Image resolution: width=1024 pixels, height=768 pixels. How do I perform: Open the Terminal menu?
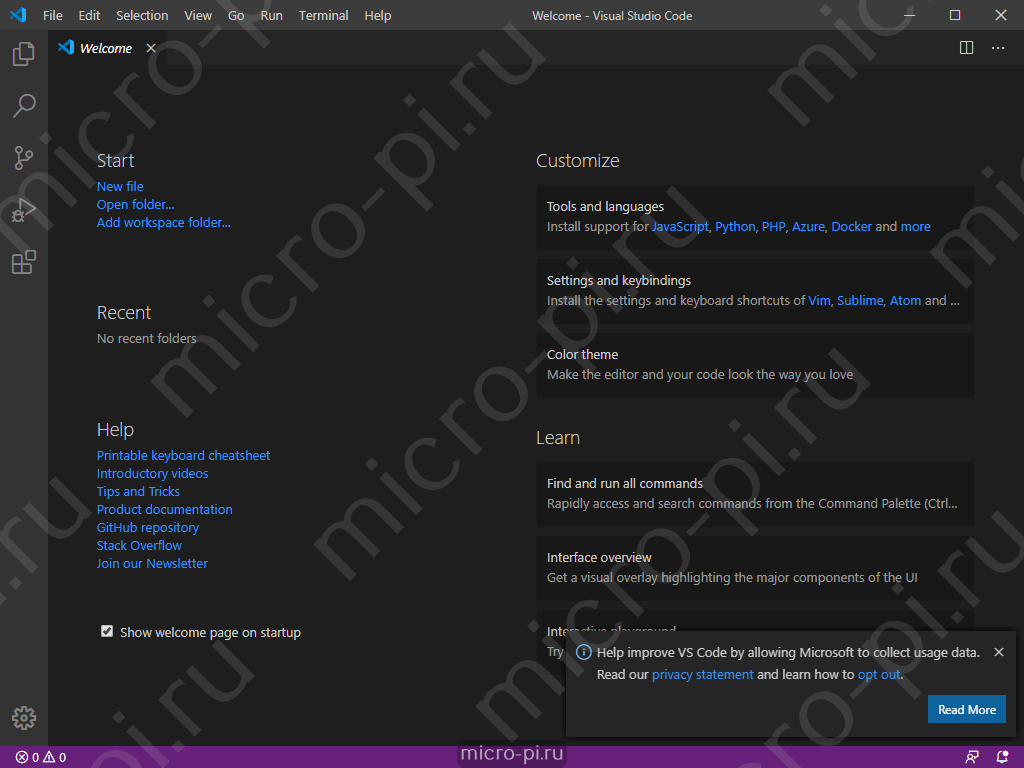(323, 15)
